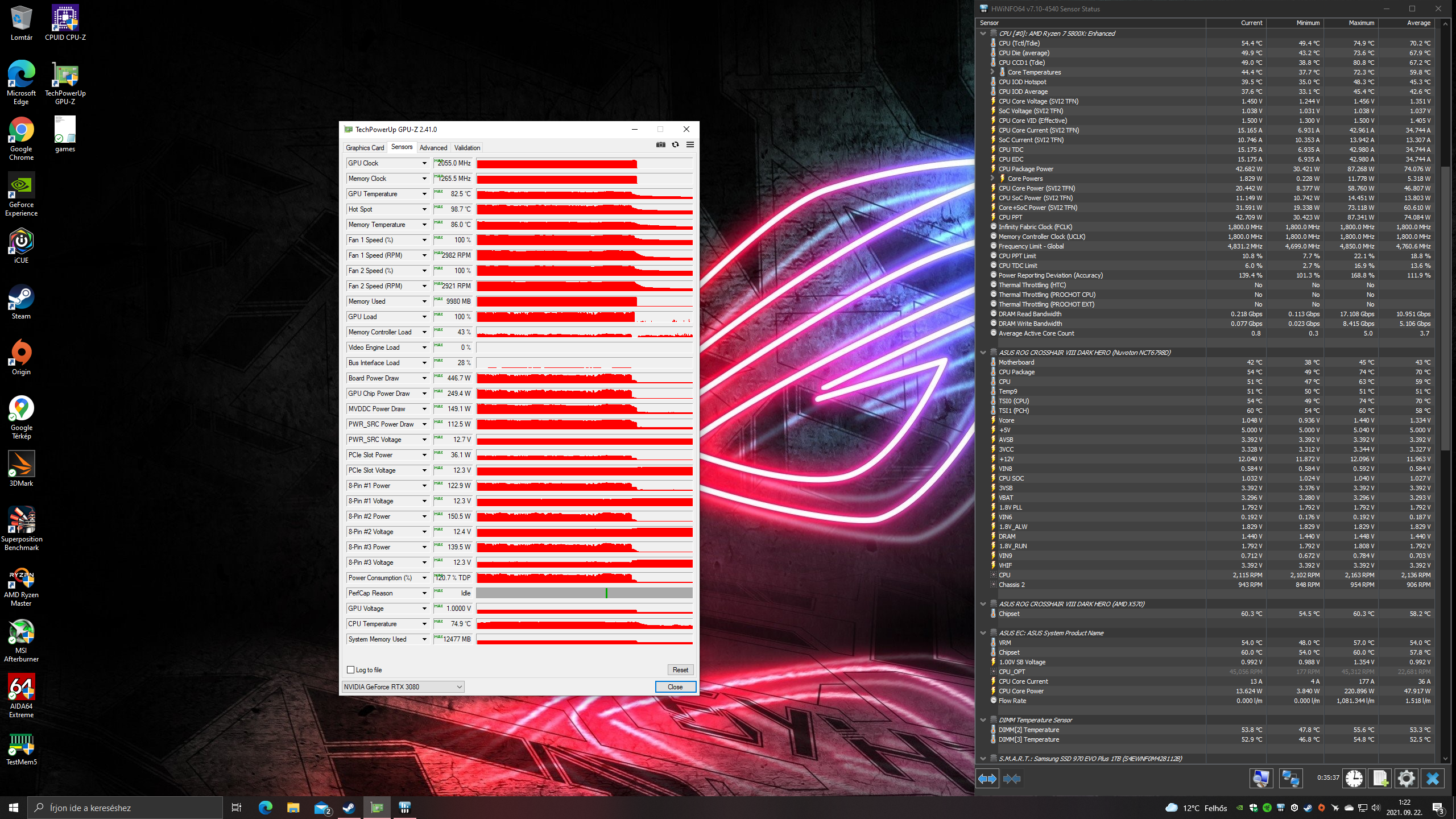1456x819 pixels.
Task: Click the GPU-Z refresh icon
Action: [x=675, y=144]
